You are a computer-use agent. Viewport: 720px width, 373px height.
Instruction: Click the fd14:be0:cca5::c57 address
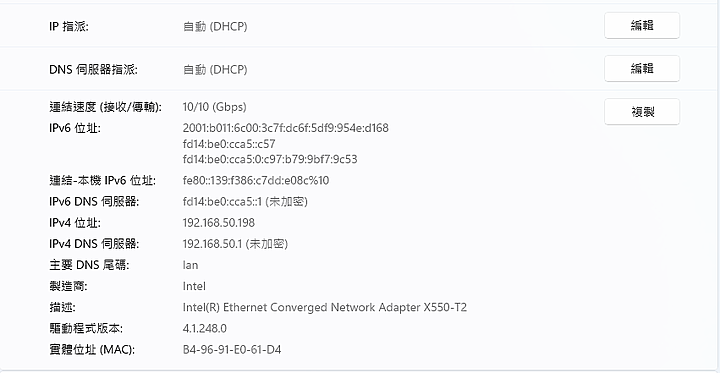(x=229, y=144)
